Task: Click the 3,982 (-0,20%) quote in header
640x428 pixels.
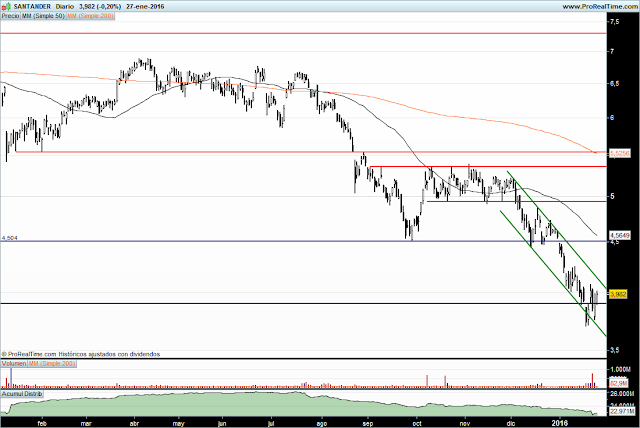Action: tap(100, 7)
